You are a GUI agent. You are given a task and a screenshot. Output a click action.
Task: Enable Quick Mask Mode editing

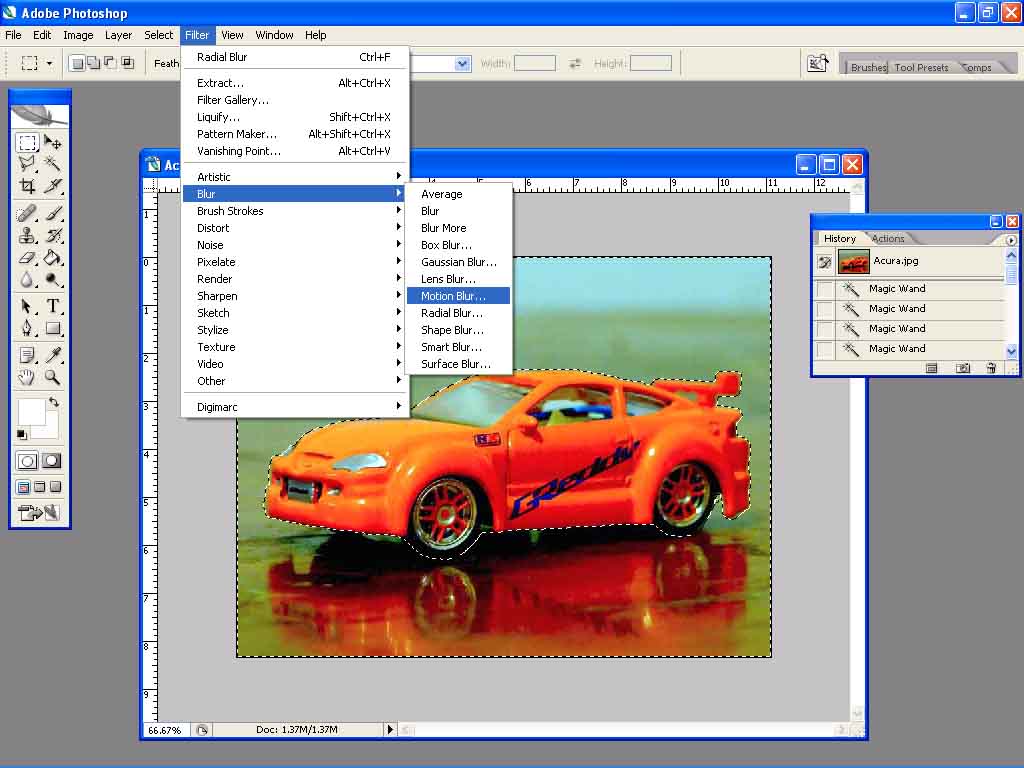(x=52, y=461)
